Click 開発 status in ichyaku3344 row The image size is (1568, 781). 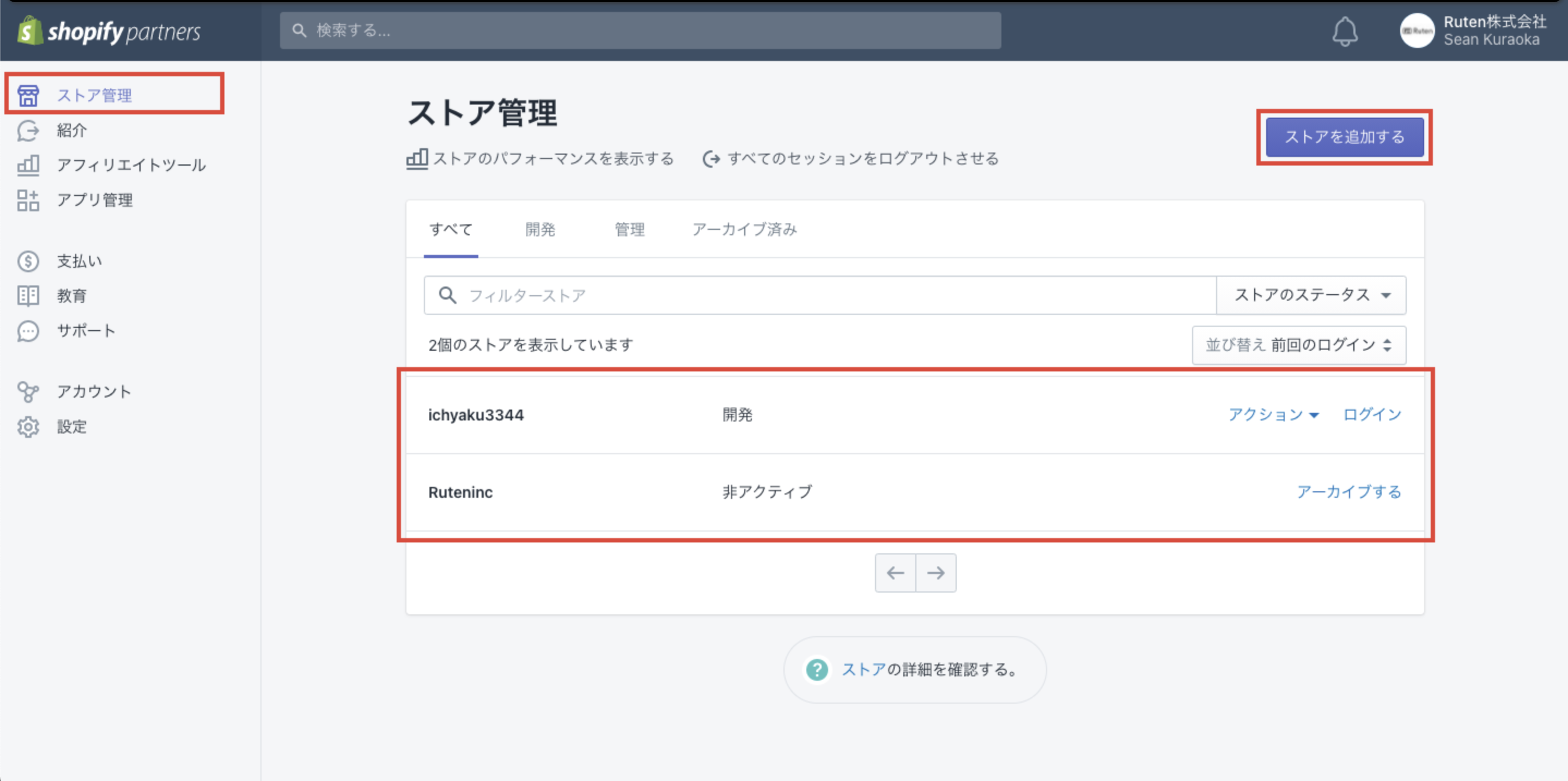pos(737,415)
